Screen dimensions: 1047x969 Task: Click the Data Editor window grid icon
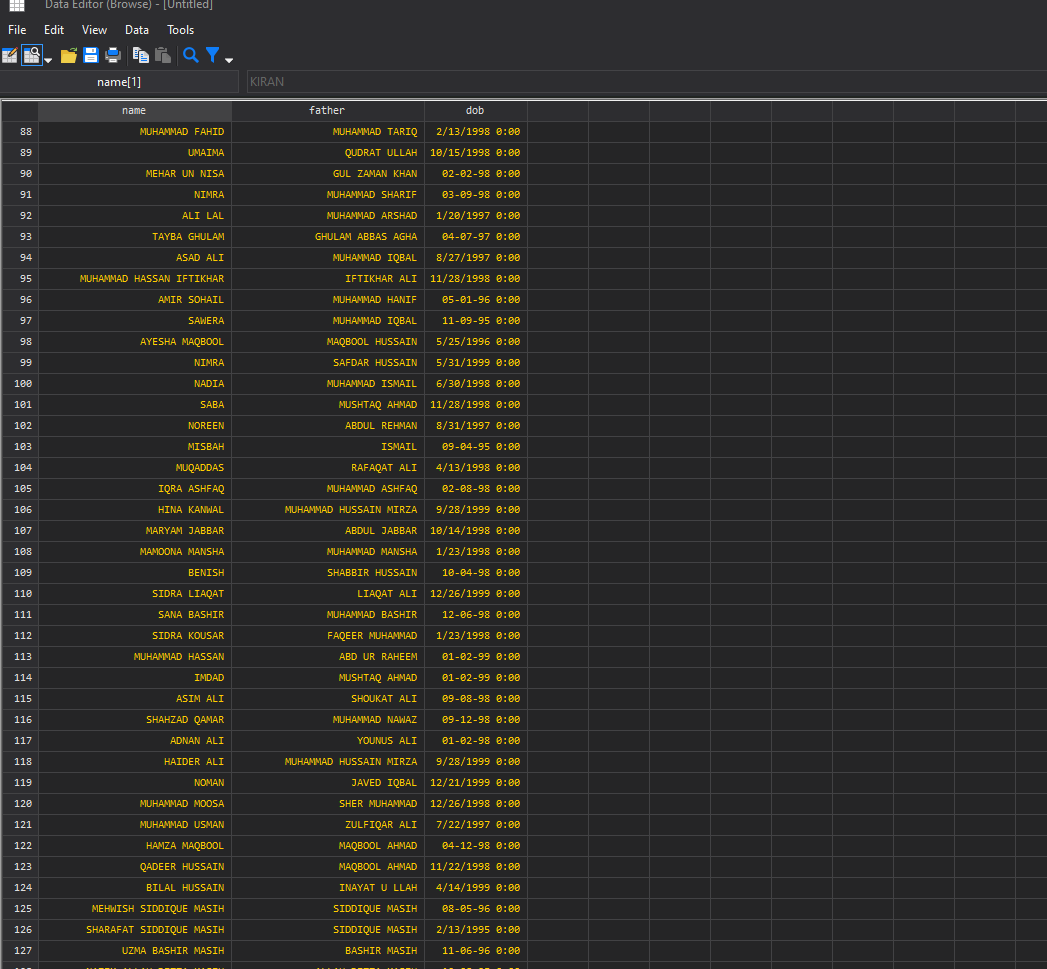click(17, 5)
